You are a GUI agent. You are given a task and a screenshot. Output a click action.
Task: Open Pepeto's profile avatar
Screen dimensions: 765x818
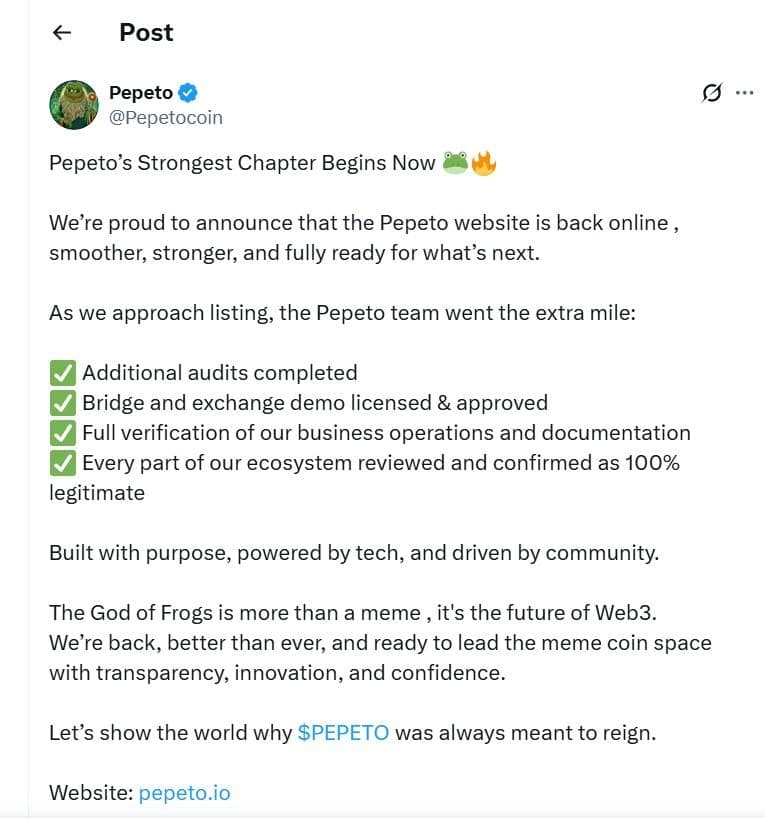74,104
